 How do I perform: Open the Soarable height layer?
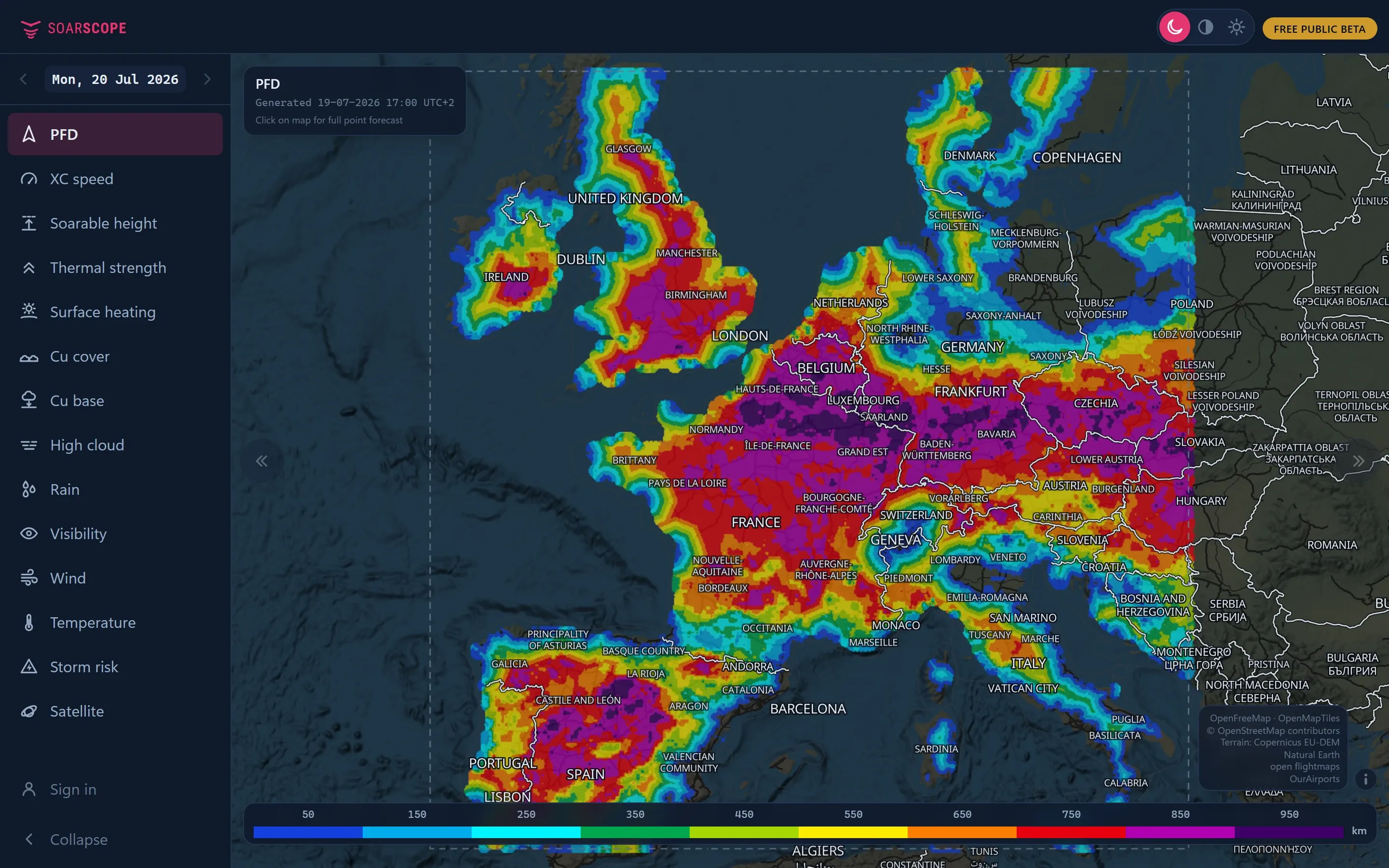point(115,223)
